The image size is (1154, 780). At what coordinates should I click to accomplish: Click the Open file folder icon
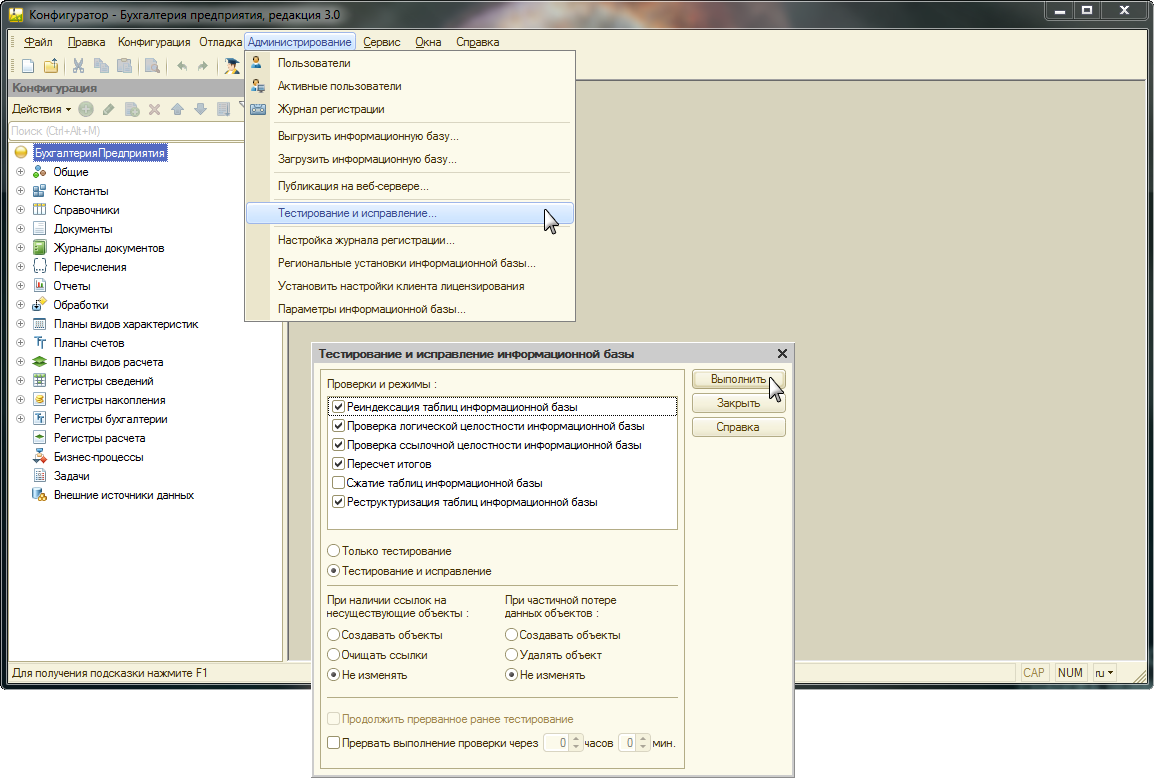pyautogui.click(x=51, y=66)
